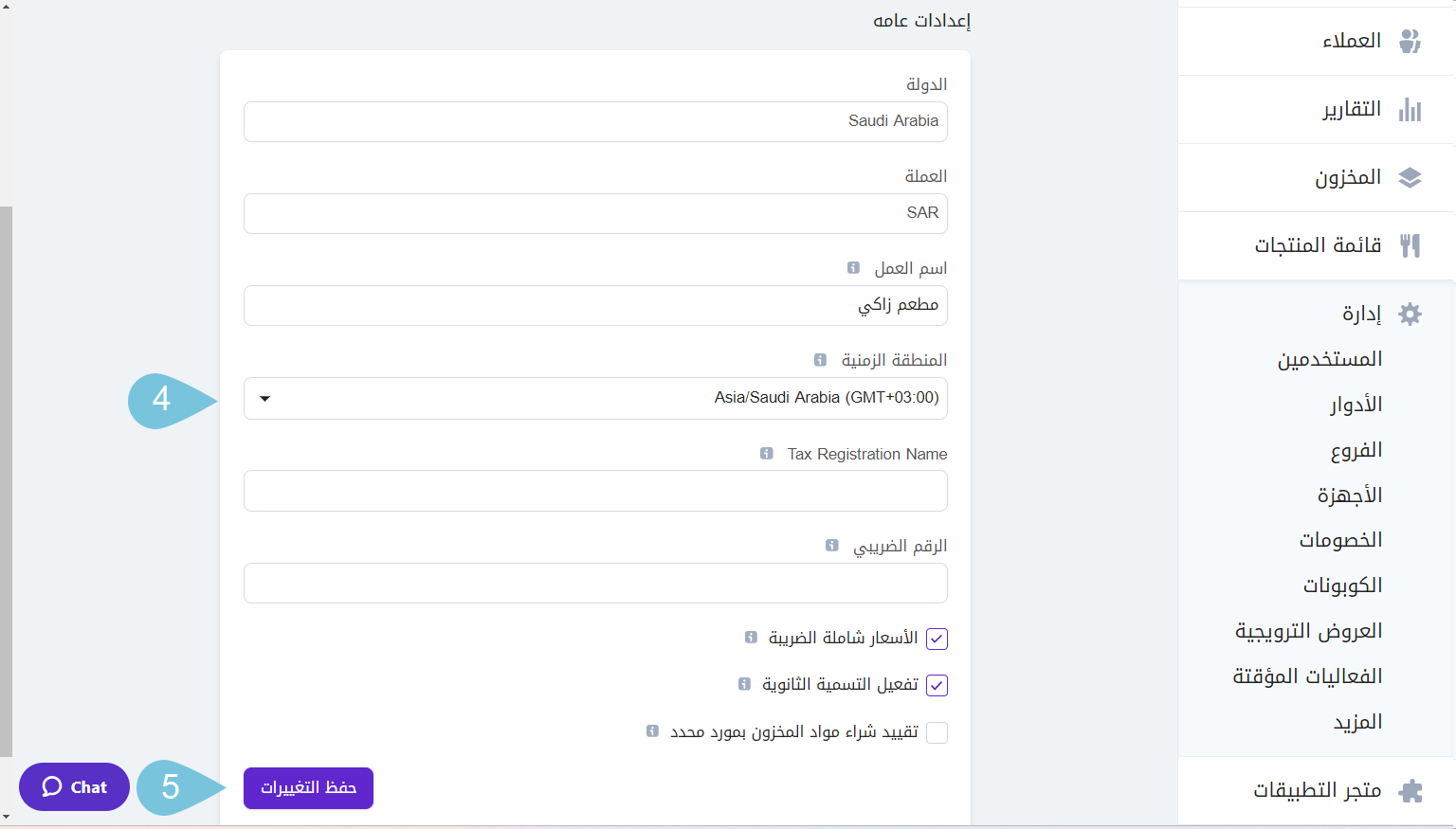Open متجر التطبيقات from its icon
1456x829 pixels.
pyautogui.click(x=1410, y=789)
